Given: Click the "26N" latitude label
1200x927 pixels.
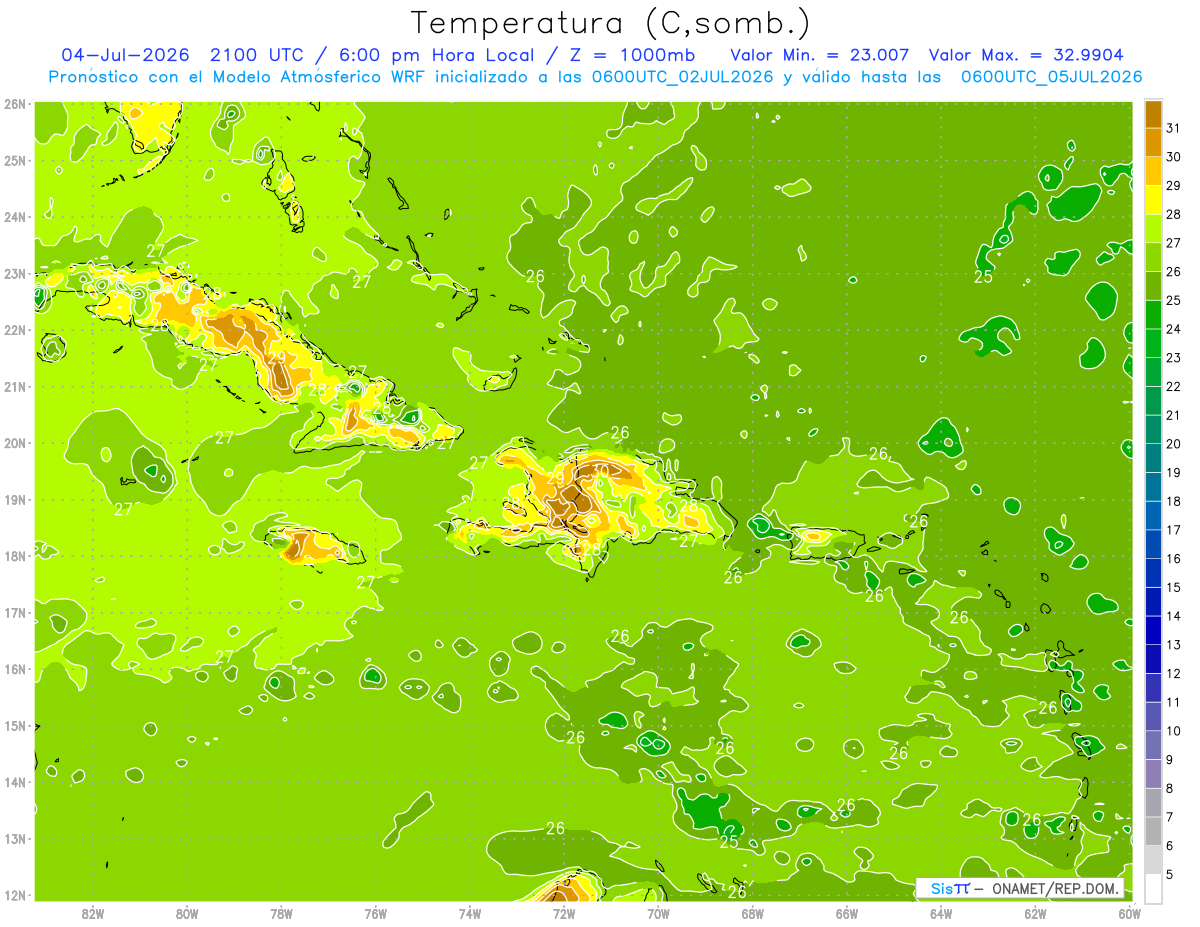Looking at the screenshot, I should coord(15,104).
